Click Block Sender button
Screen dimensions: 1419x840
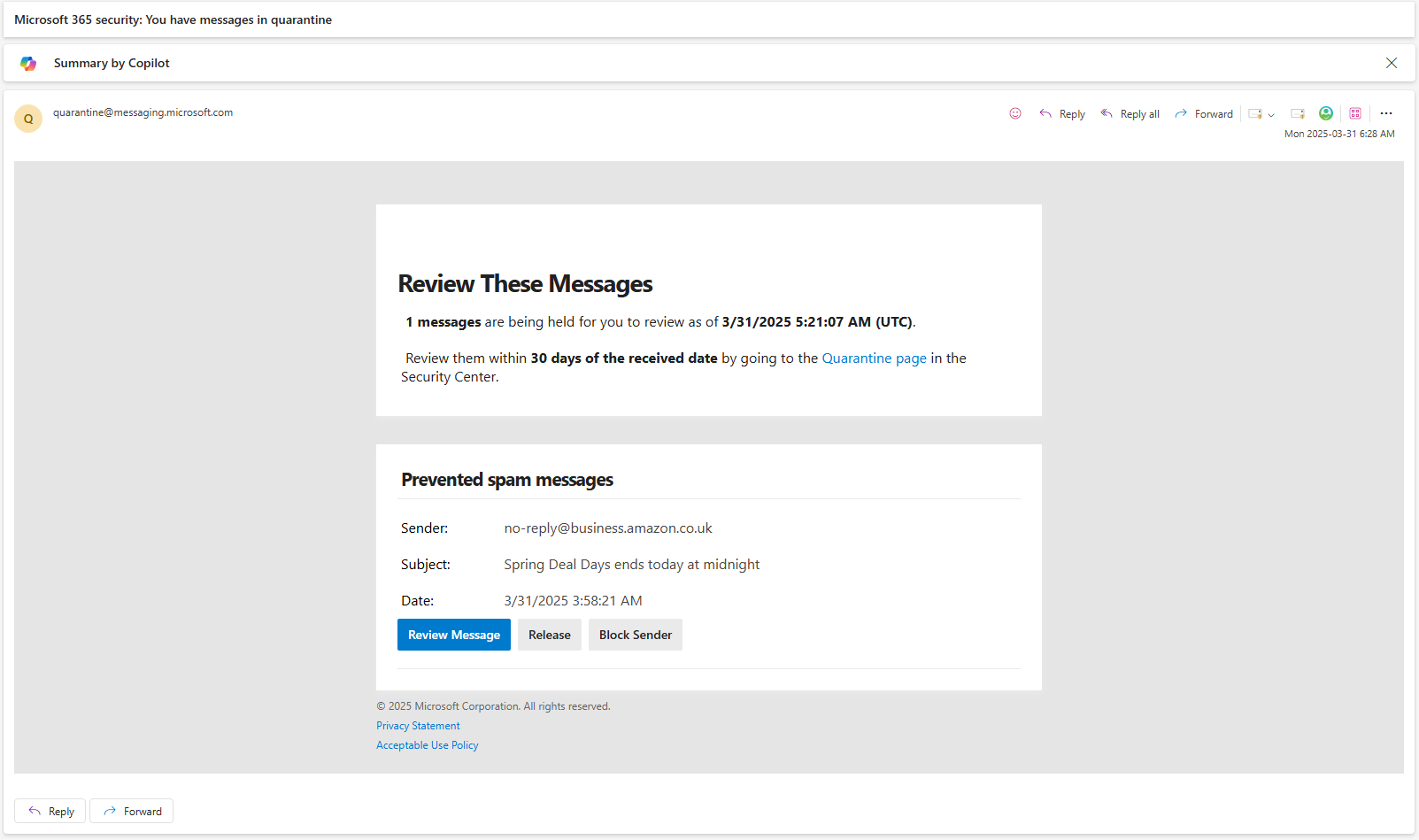(x=636, y=635)
